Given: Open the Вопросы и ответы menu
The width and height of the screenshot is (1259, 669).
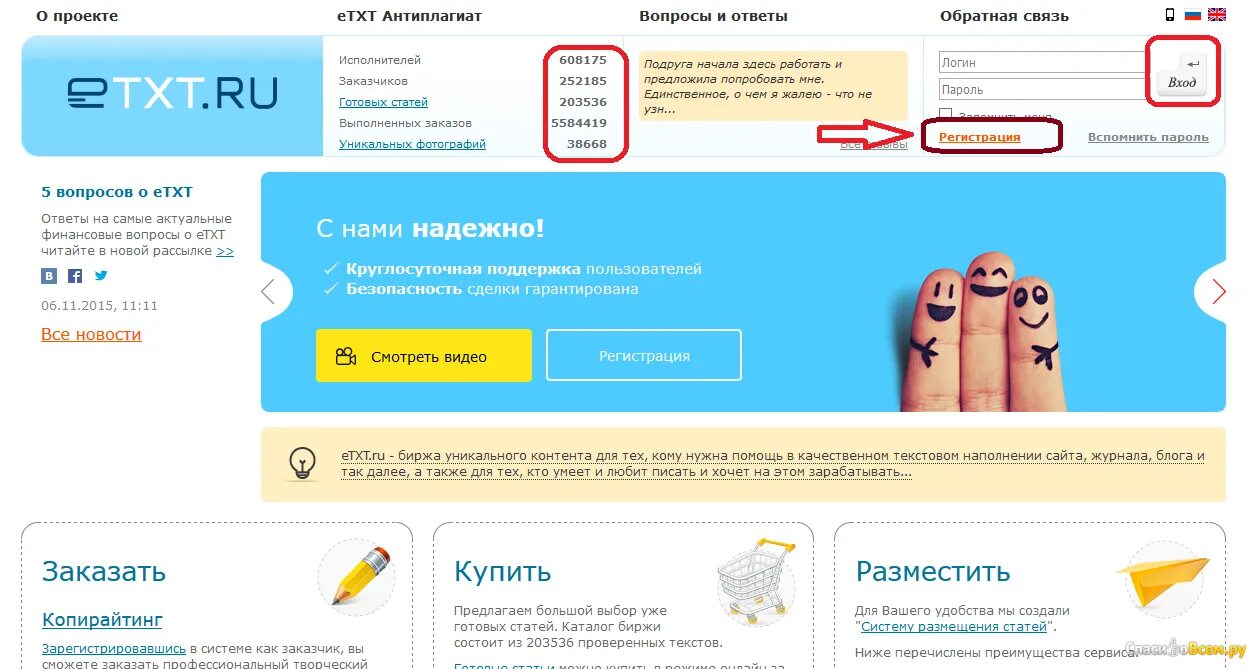Looking at the screenshot, I should coord(713,16).
